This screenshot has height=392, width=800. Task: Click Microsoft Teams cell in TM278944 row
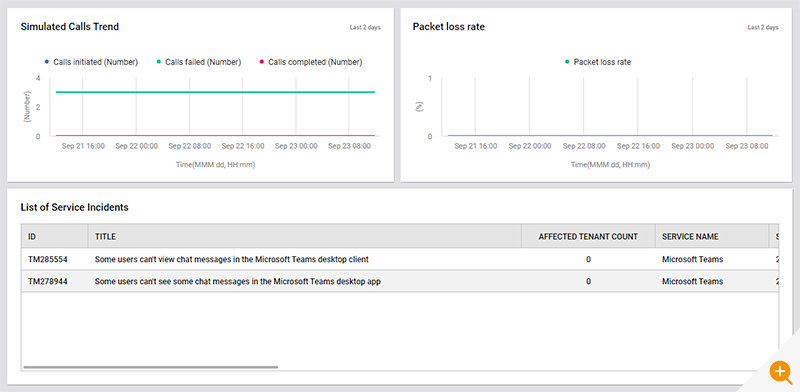(x=692, y=281)
